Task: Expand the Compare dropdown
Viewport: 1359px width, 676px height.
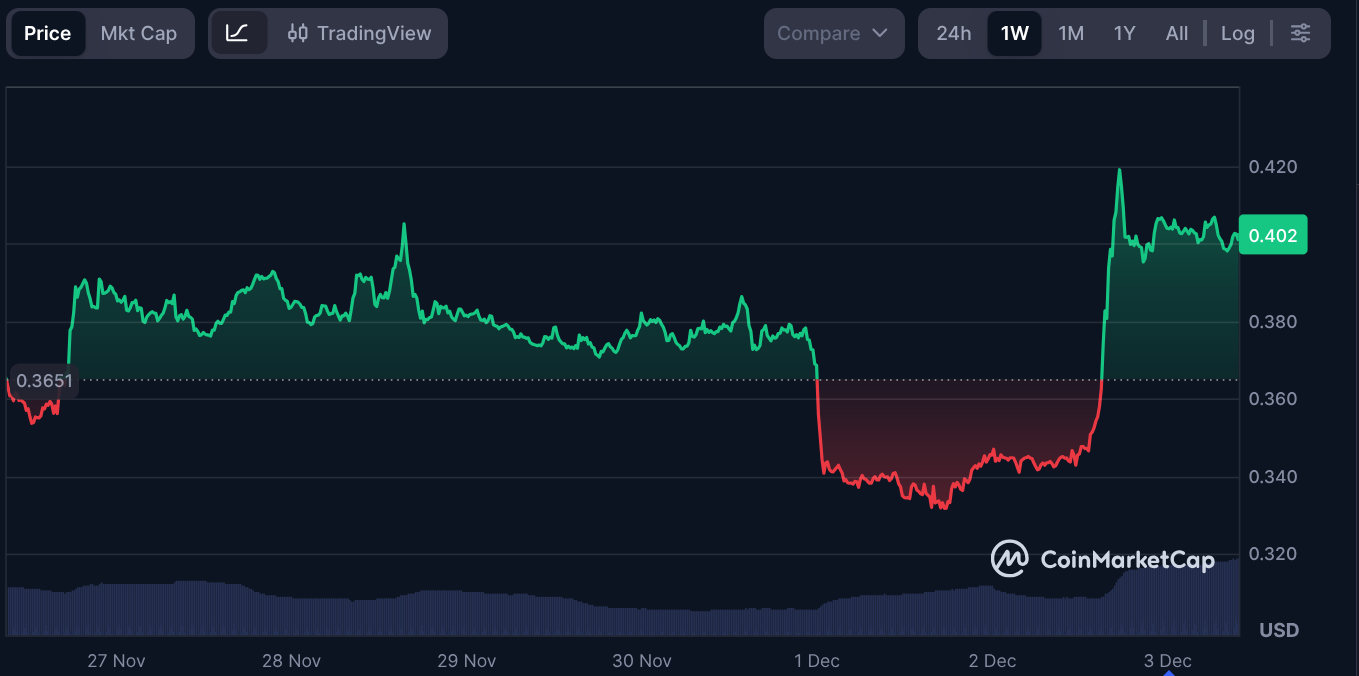Action: click(833, 33)
